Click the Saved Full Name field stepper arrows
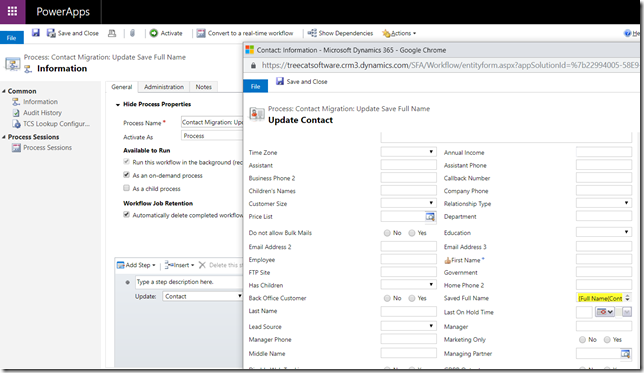 [628, 298]
